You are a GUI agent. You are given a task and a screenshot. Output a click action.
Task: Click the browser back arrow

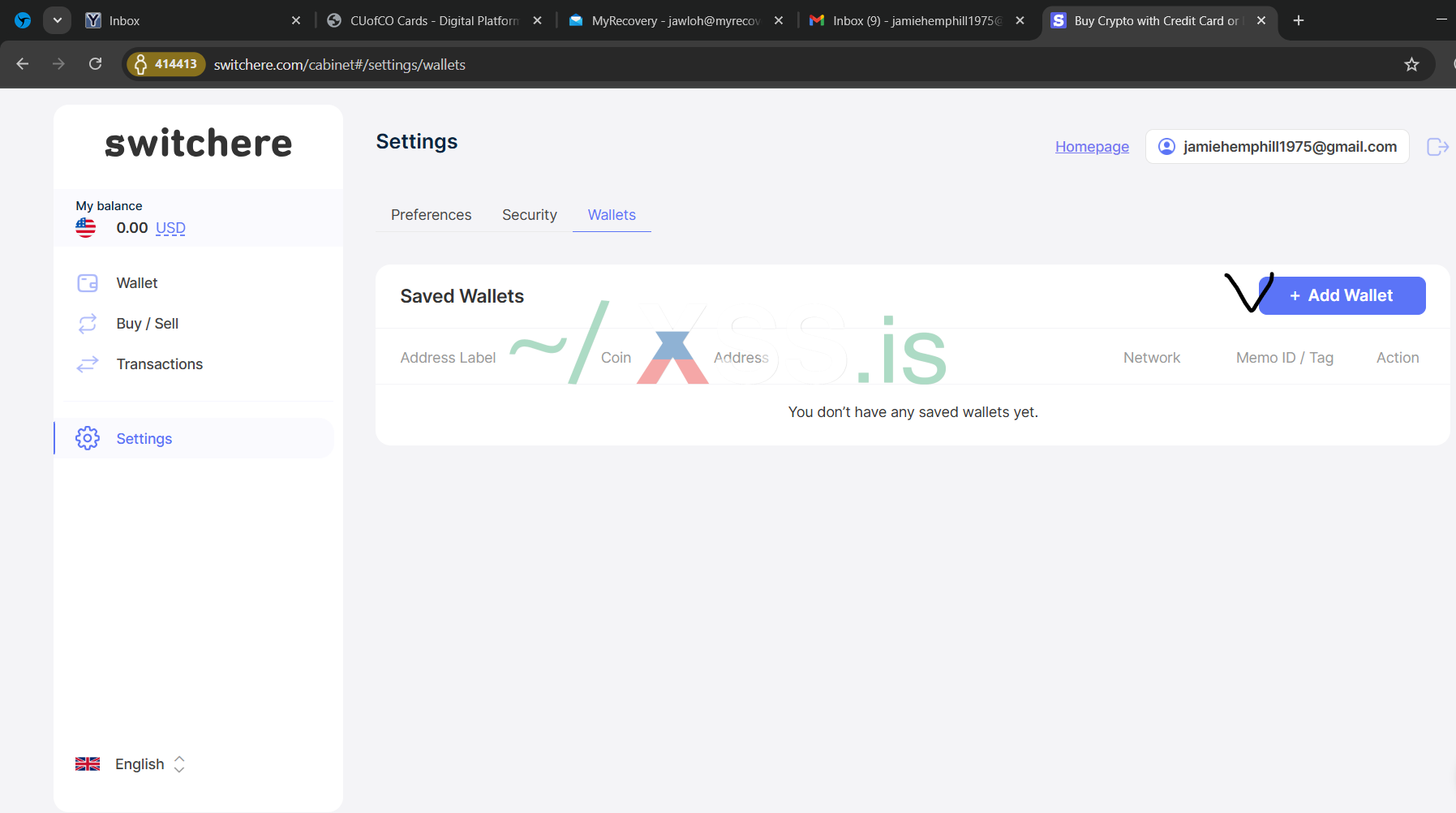point(23,64)
